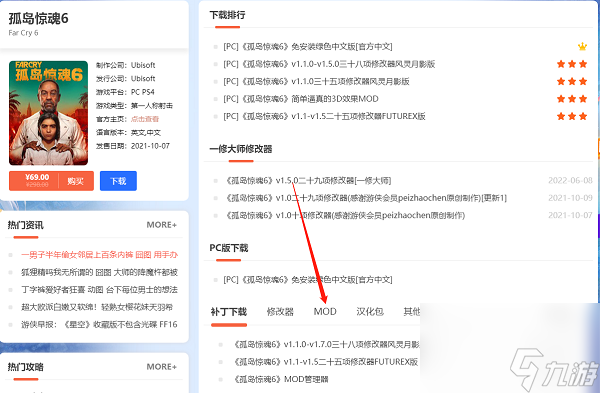
Task: Open v1.1.0-v1.5.0三十八项修改器风灵月影版 in the ranking
Action: pyautogui.click(x=329, y=64)
